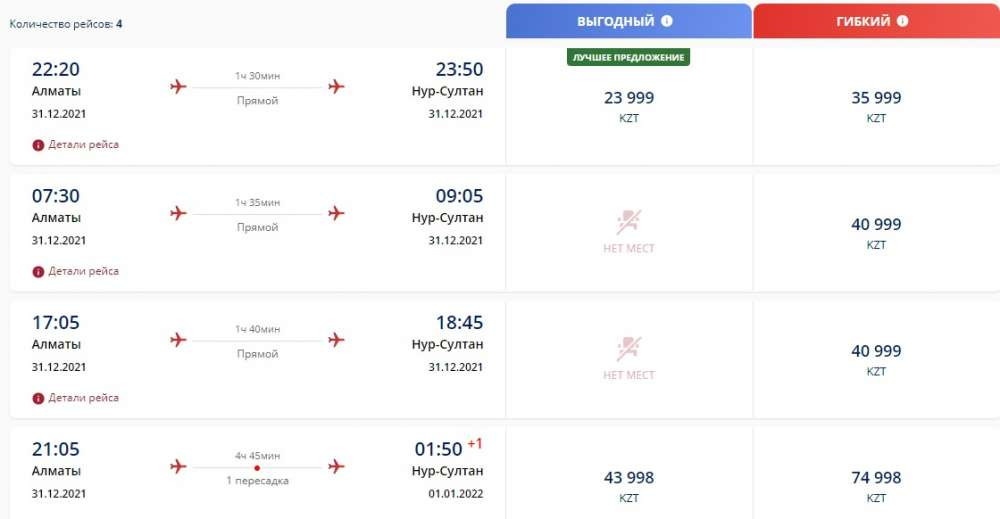Click the transfer dot on 21:05 flight route
1000x519 pixels.
tap(257, 468)
